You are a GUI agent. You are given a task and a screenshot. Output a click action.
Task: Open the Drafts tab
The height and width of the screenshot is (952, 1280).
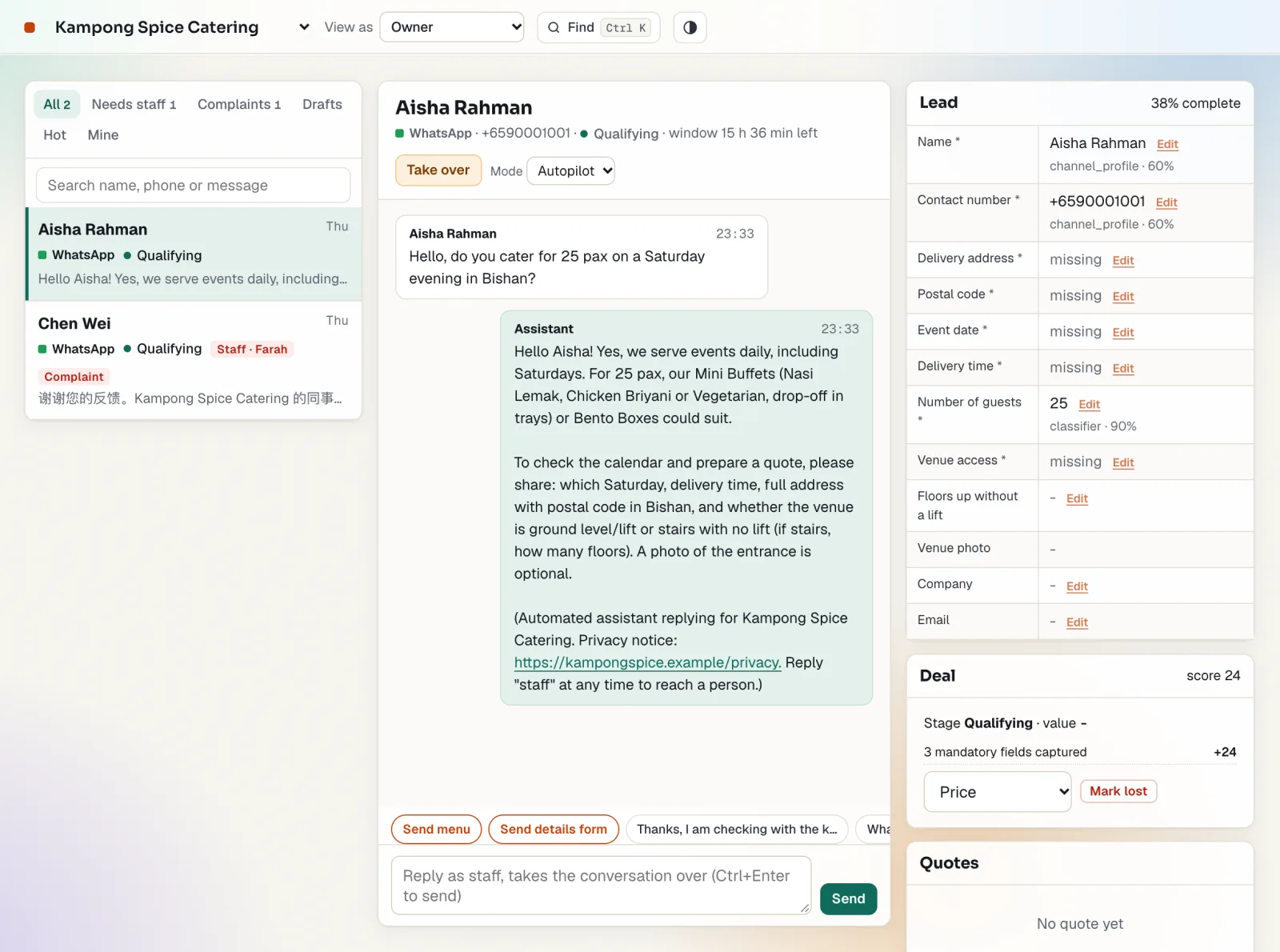(322, 104)
